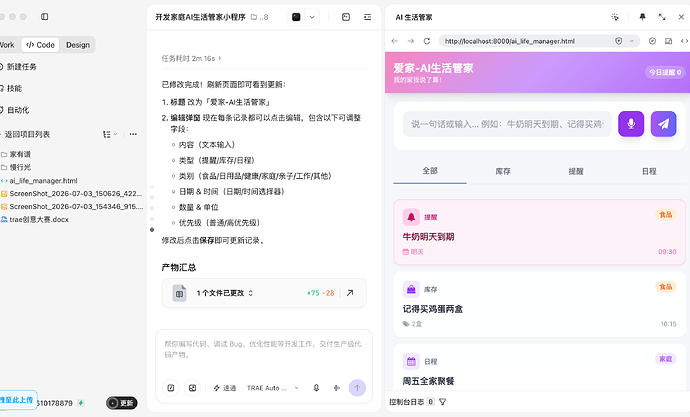Toggle the task list panel icon in chat header
This screenshot has width=690, height=417.
point(367,17)
